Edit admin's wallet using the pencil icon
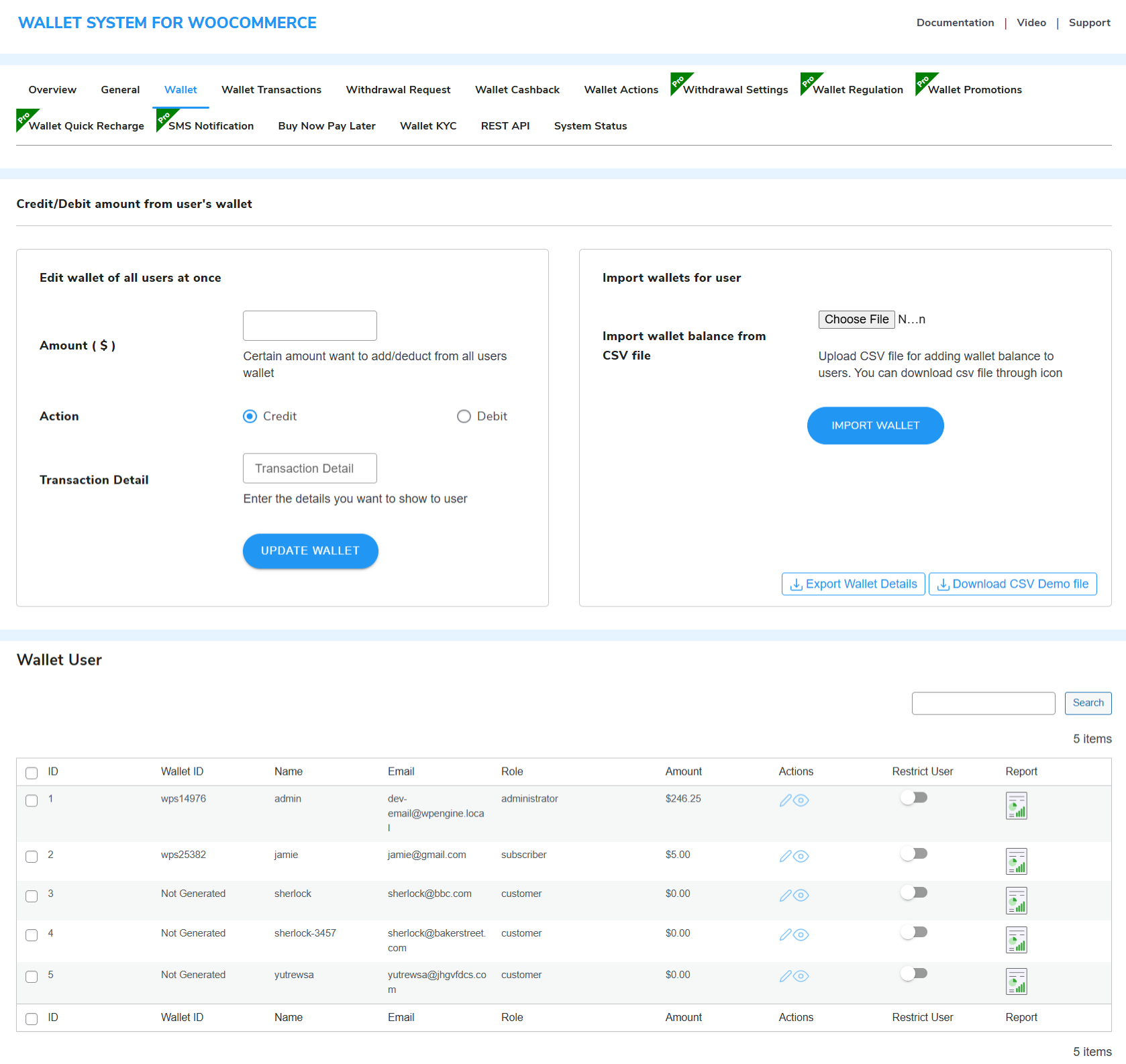The width and height of the screenshot is (1126, 1064). coord(786,800)
